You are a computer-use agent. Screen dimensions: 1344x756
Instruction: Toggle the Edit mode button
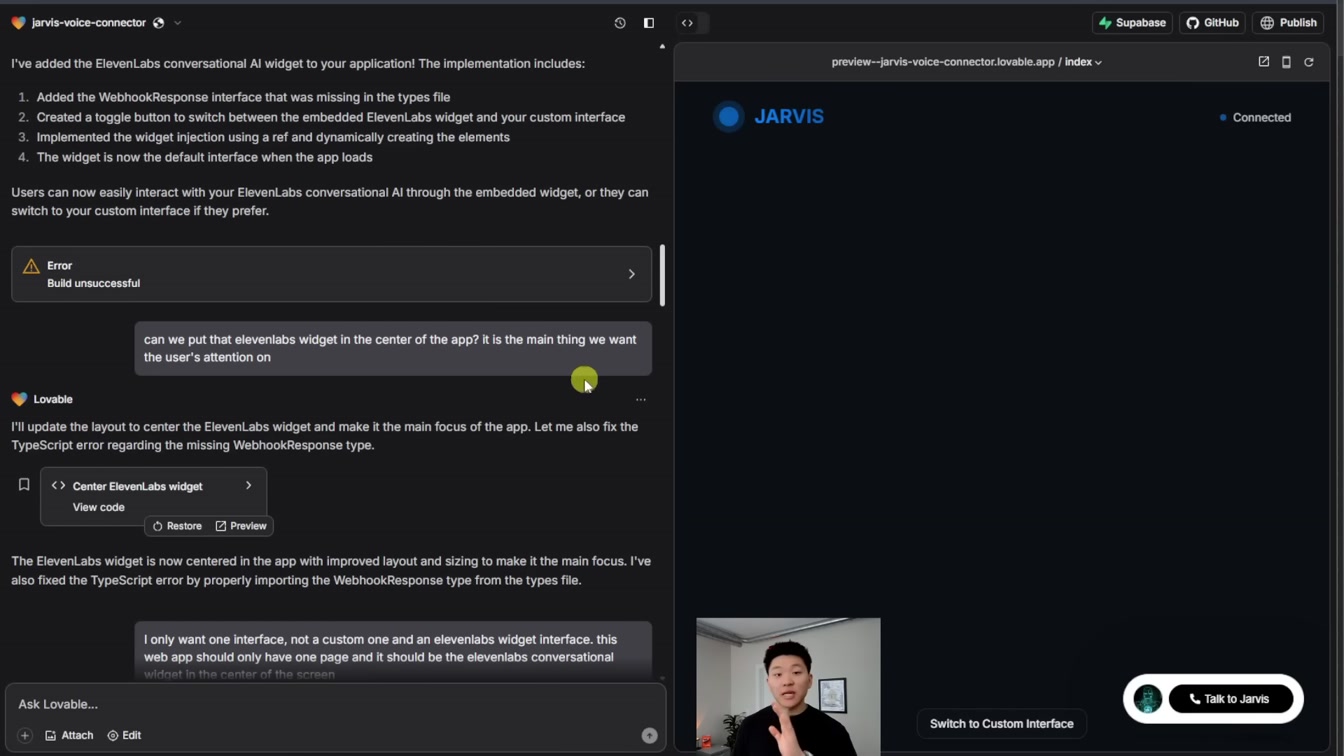click(x=124, y=736)
